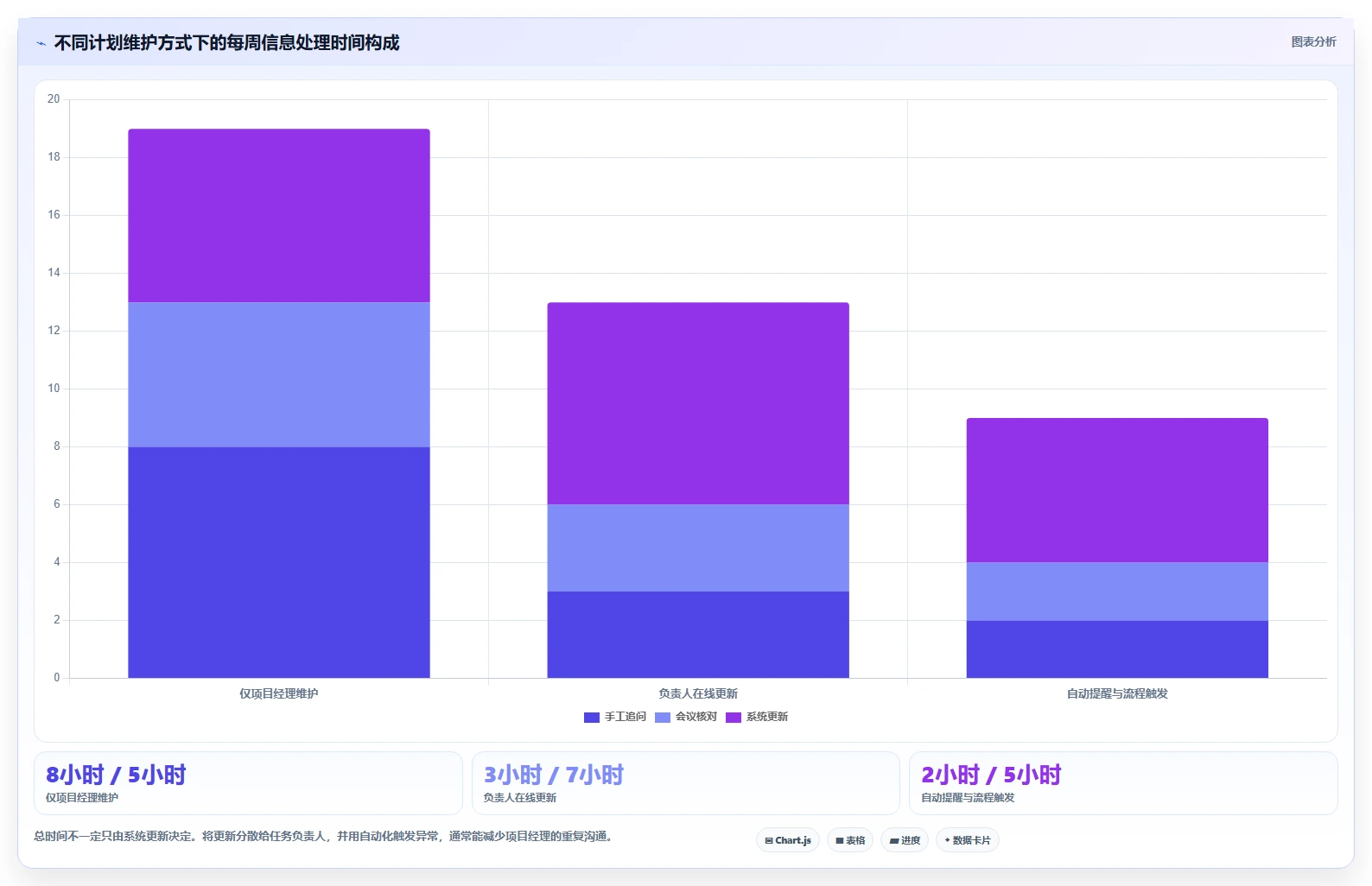Click the Chart.js tag chip

(788, 840)
